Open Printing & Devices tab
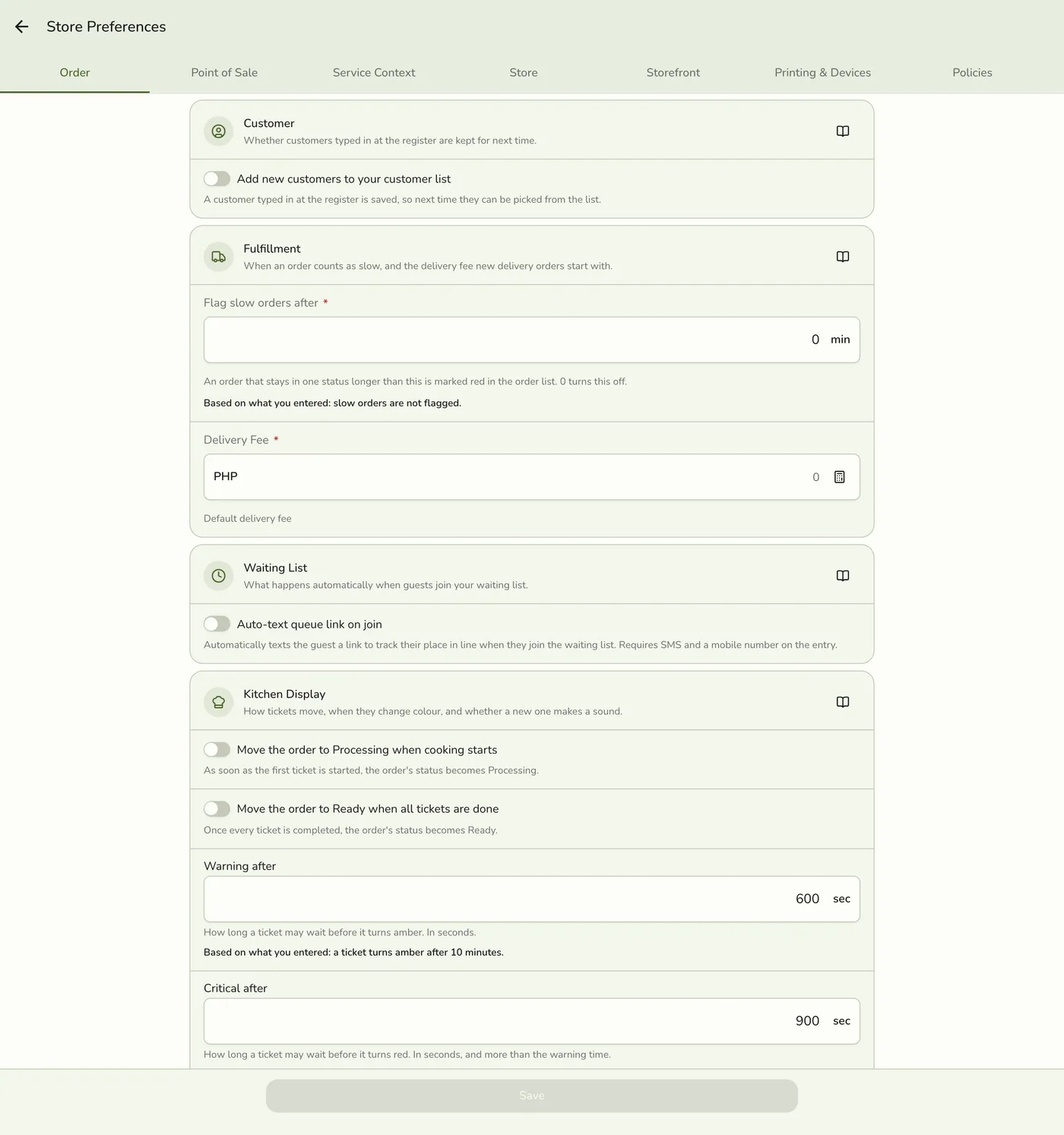1064x1135 pixels. pyautogui.click(x=823, y=73)
